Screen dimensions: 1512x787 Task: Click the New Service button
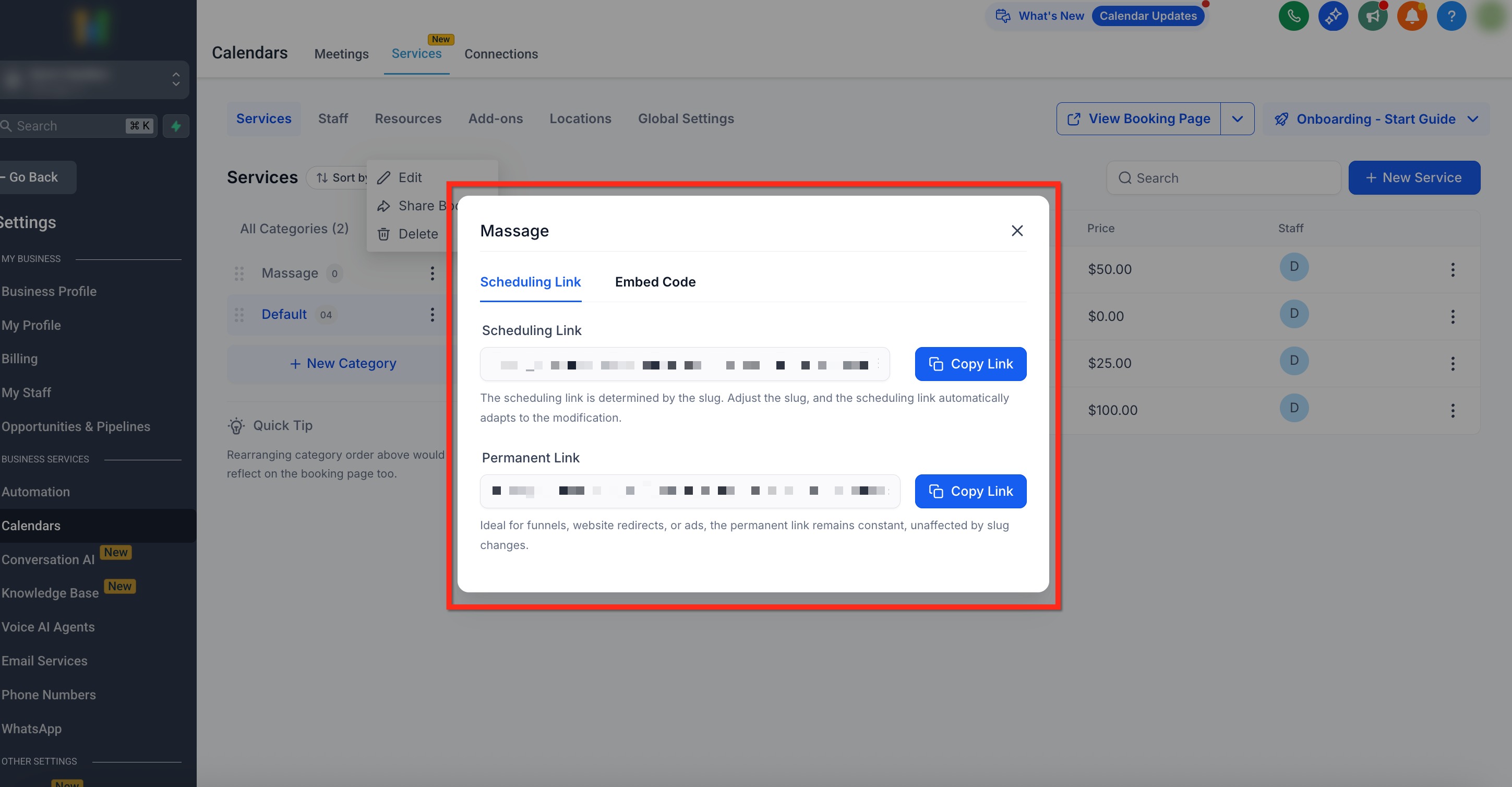tap(1413, 177)
